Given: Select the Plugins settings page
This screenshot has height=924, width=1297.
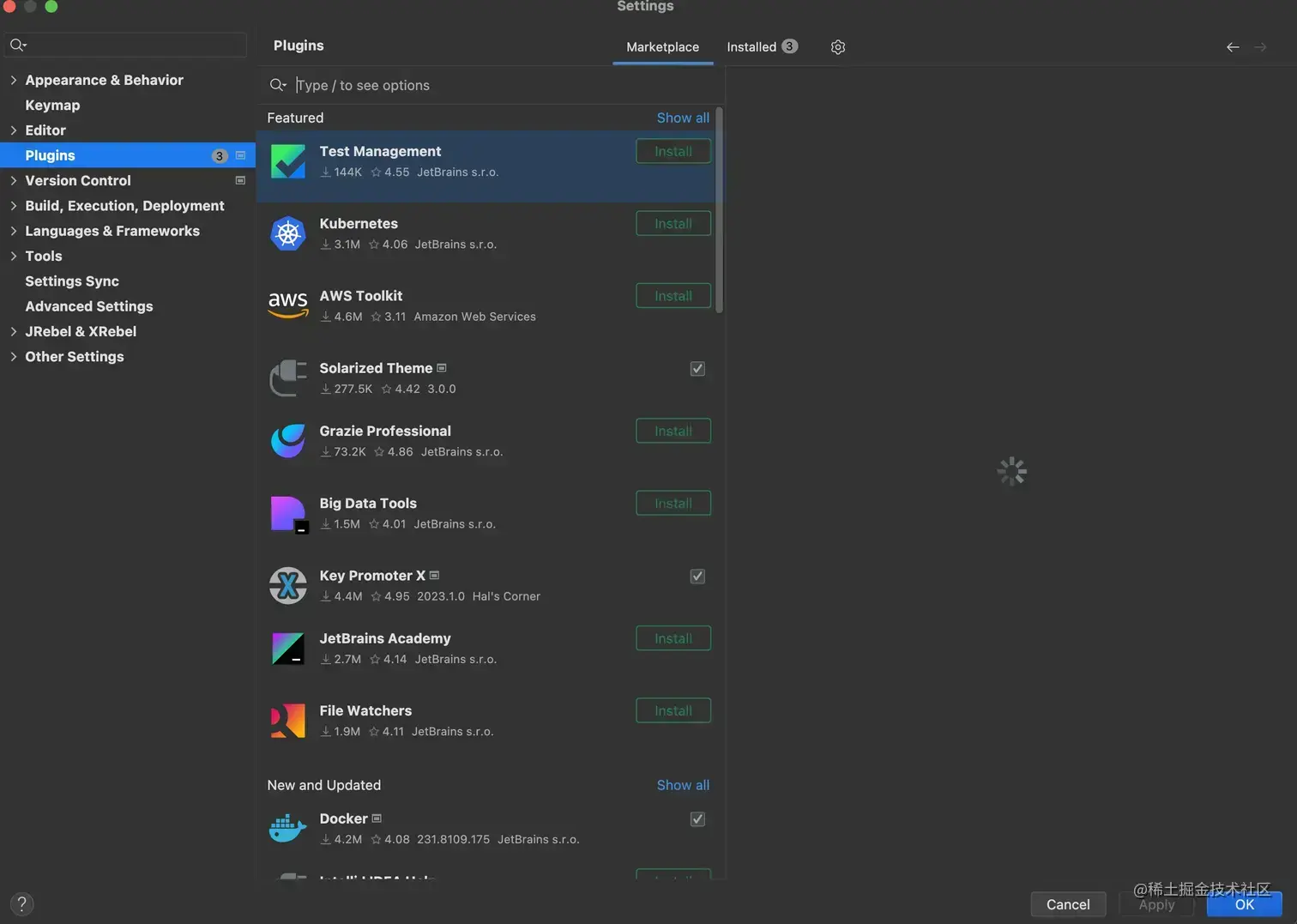Looking at the screenshot, I should pos(128,155).
